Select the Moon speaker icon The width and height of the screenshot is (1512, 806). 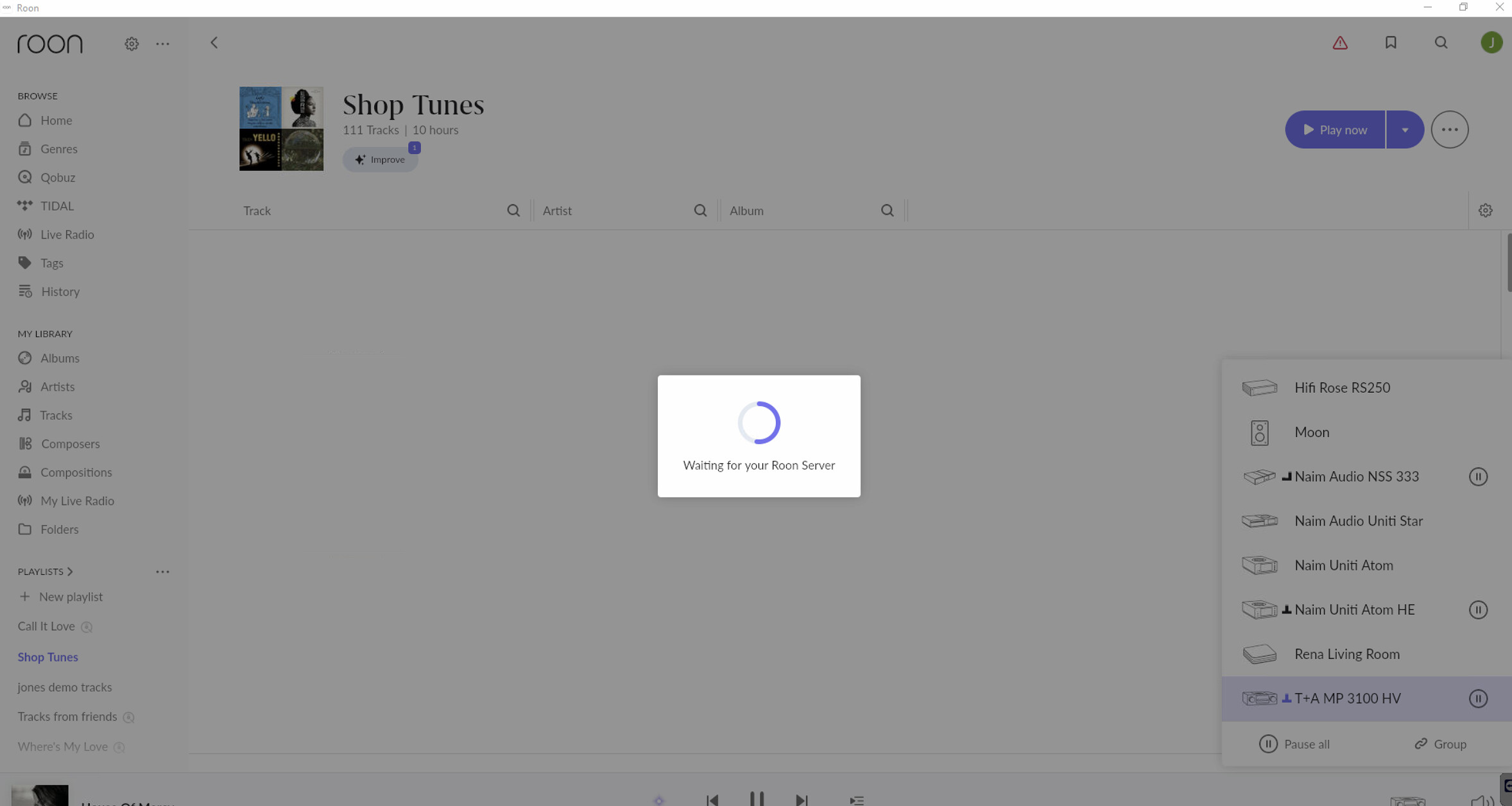(1259, 433)
